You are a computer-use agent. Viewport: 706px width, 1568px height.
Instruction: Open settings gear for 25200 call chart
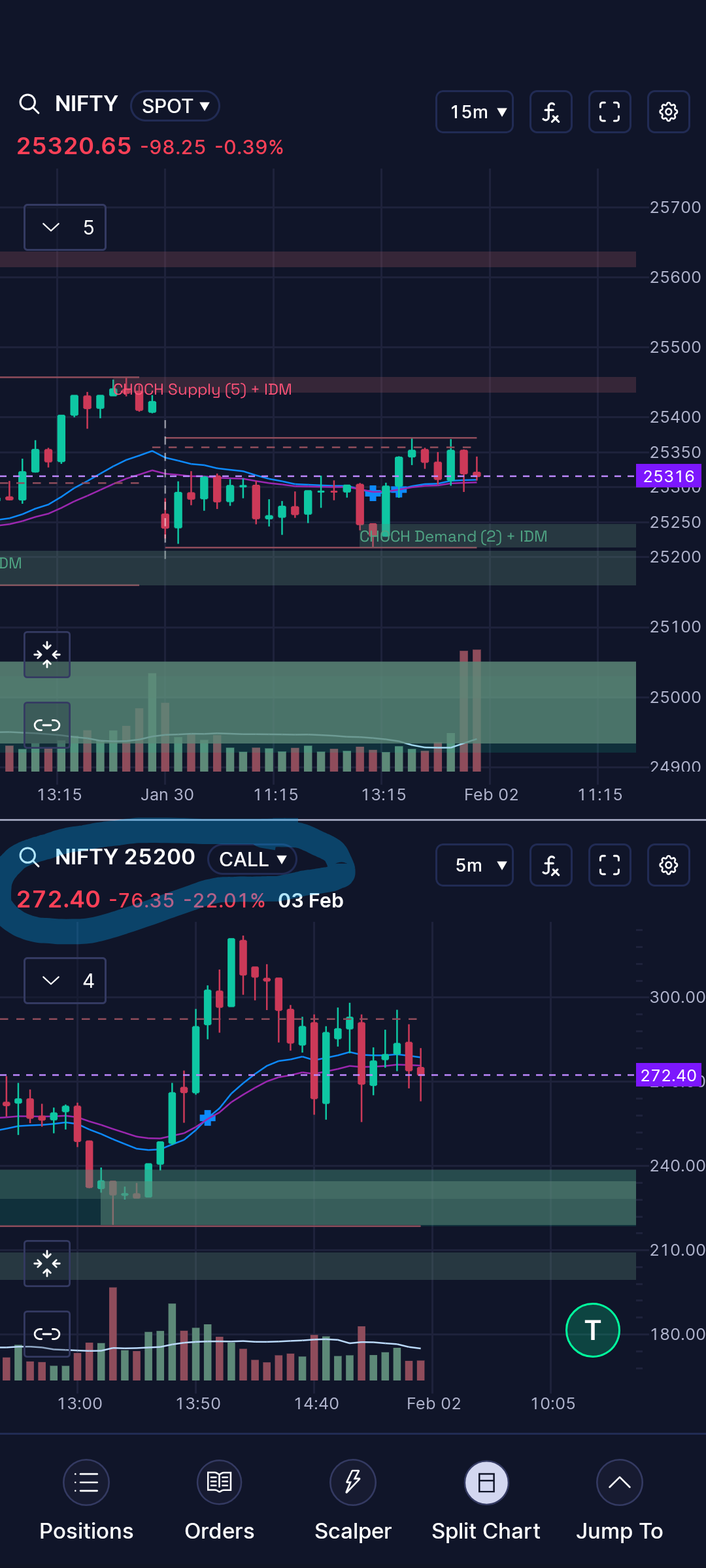[x=668, y=865]
